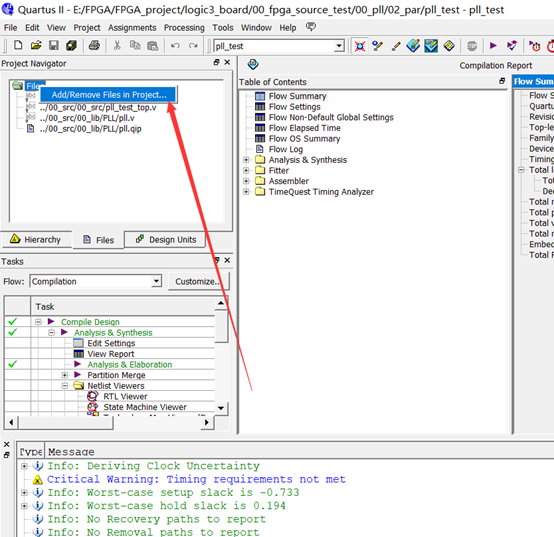The height and width of the screenshot is (537, 554).
Task: Close the Tasks panel
Action: 227,260
